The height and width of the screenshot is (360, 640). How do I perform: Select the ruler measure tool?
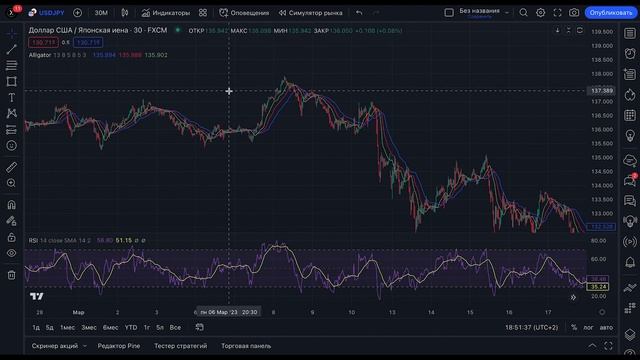11,167
